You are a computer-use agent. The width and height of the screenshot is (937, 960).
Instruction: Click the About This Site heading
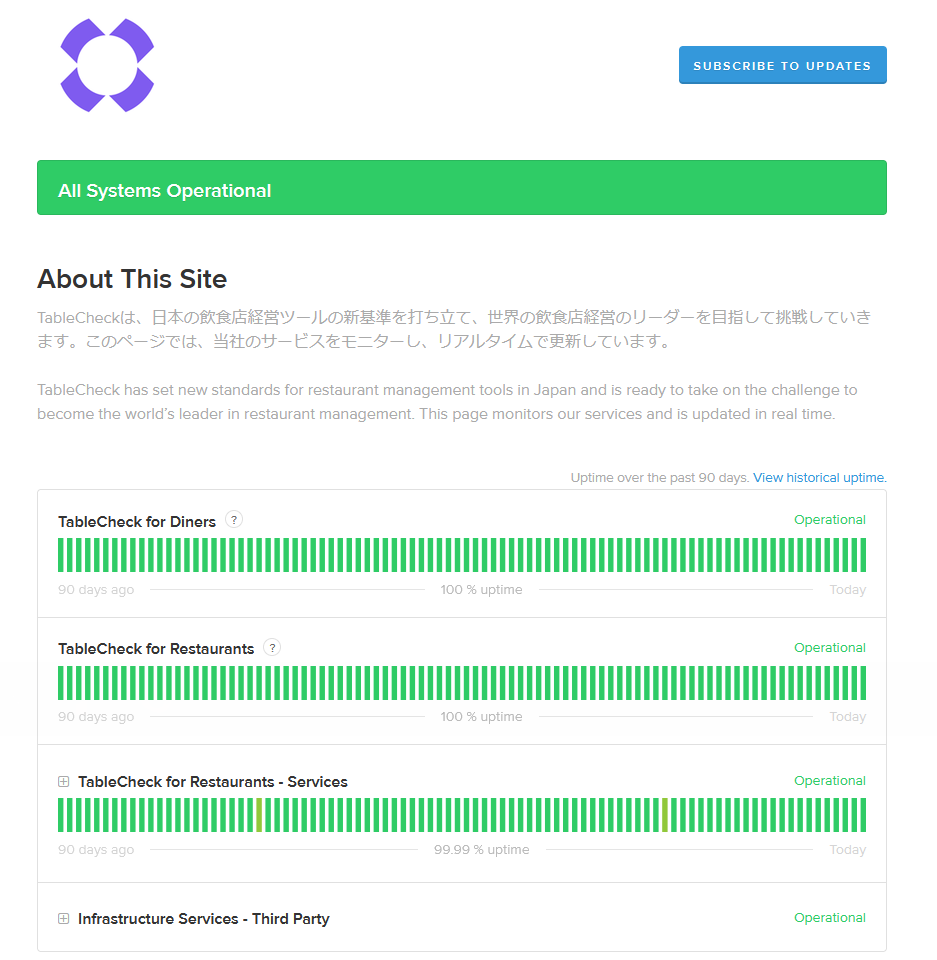point(132,279)
